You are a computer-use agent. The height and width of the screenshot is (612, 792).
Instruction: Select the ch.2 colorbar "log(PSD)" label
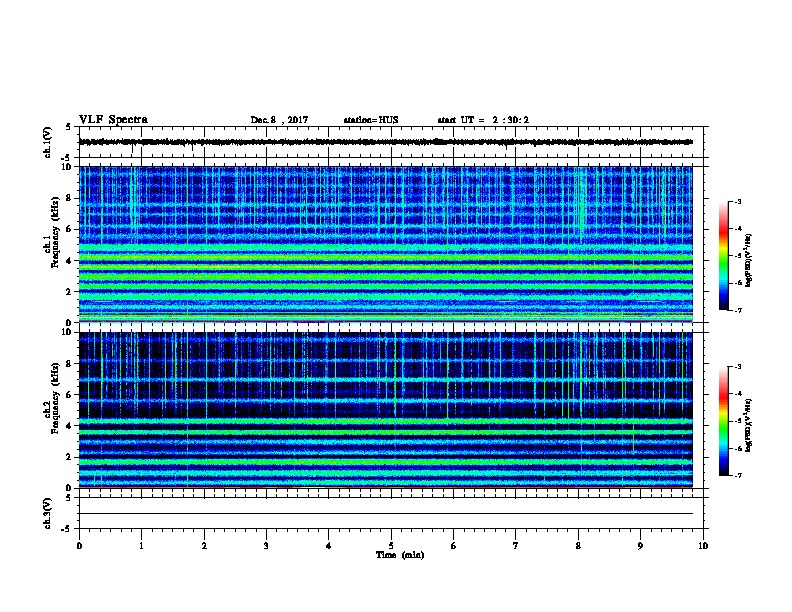pyautogui.click(x=749, y=426)
